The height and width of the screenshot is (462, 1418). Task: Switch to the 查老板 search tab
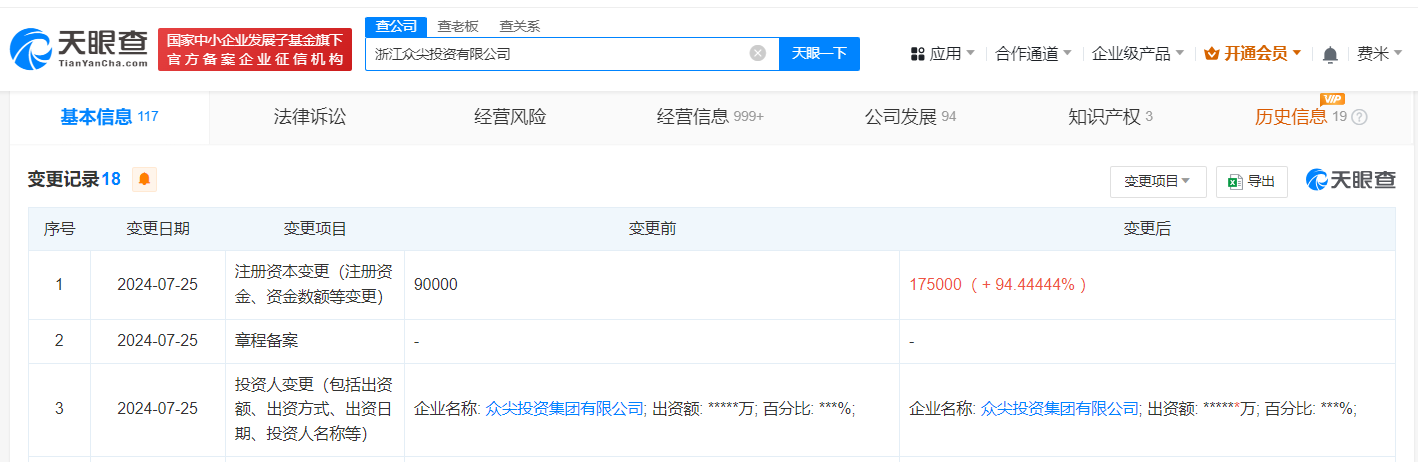coord(458,26)
